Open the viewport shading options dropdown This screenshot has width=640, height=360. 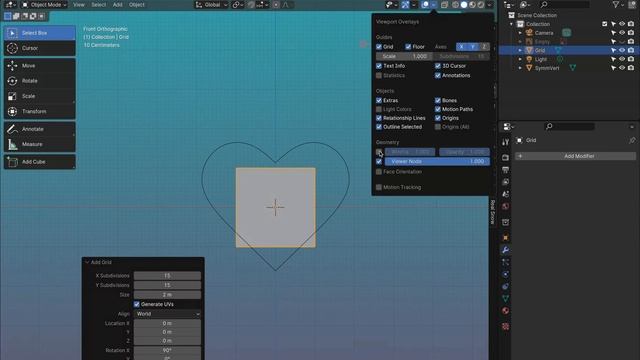489,5
